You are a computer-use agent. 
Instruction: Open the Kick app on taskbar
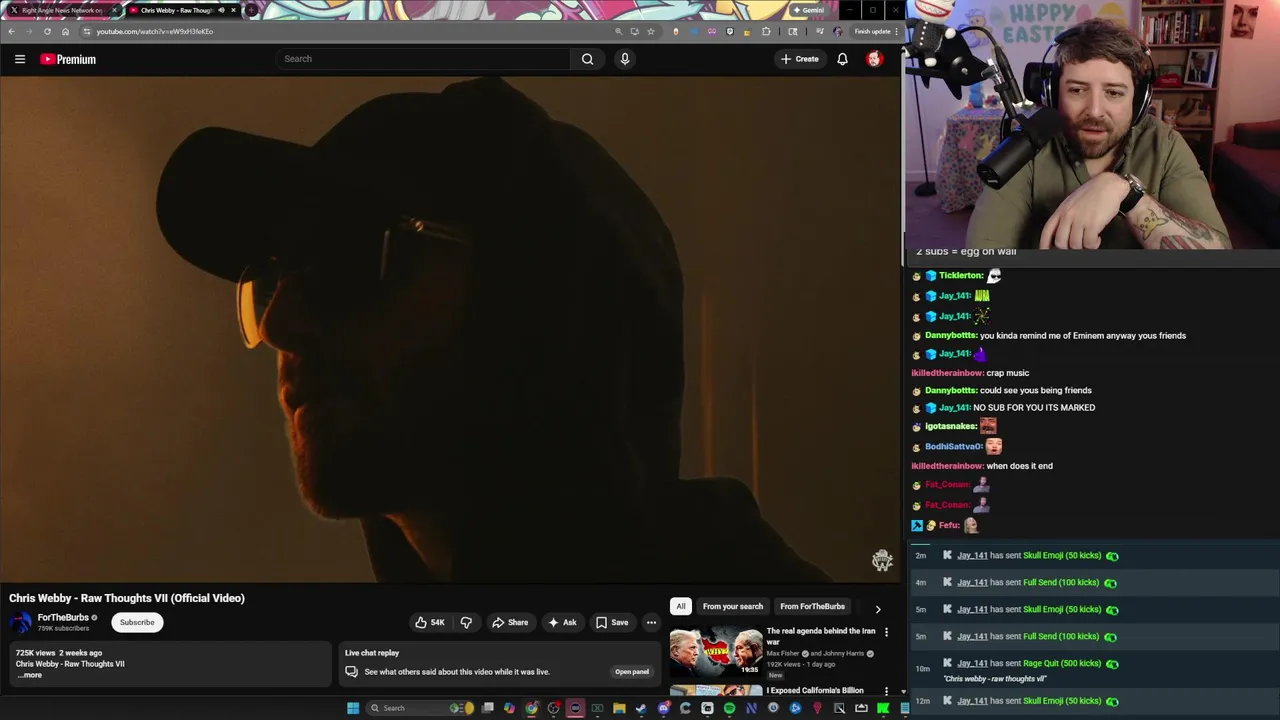tap(883, 708)
